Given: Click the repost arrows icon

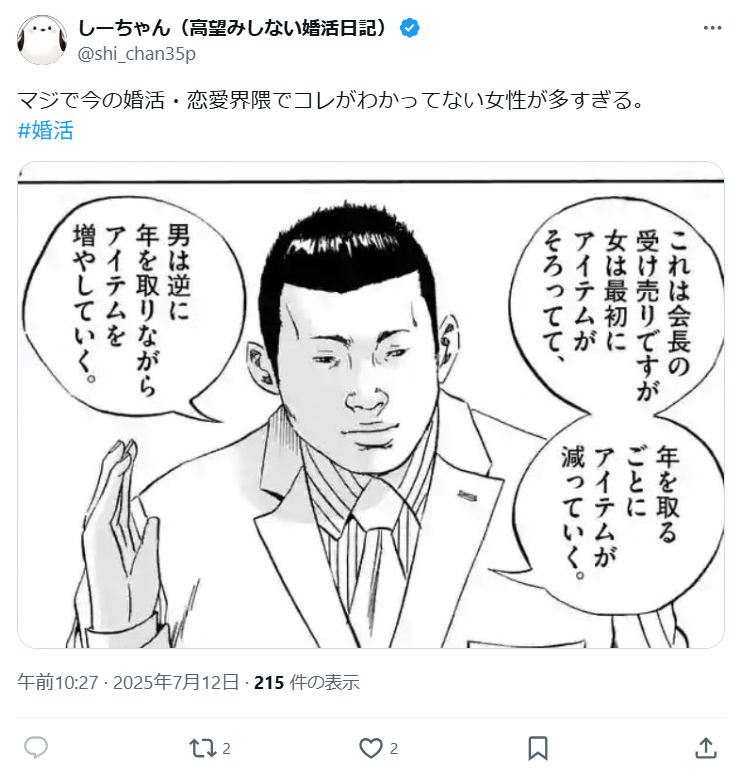Looking at the screenshot, I should tap(203, 748).
